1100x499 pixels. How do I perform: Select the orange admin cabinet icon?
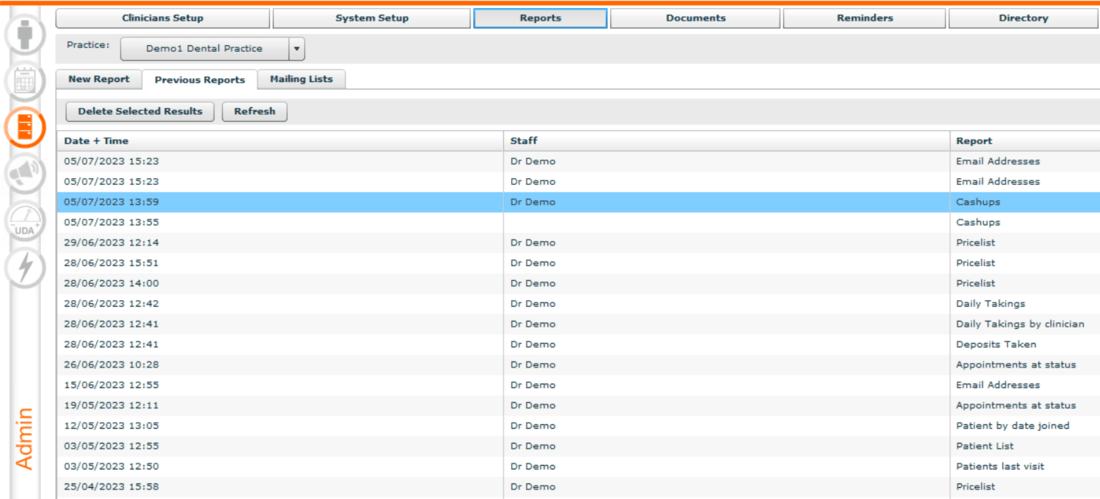coord(25,129)
